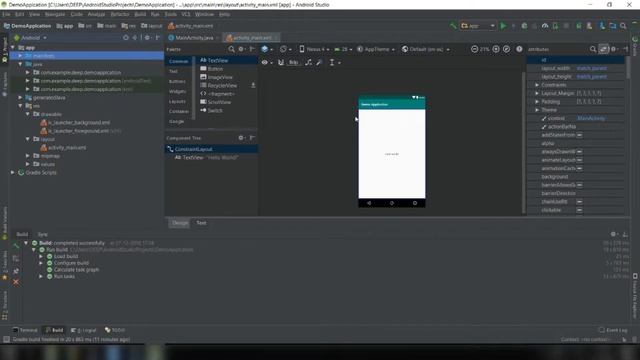Open the Build menu in the menu bar

[140, 14]
